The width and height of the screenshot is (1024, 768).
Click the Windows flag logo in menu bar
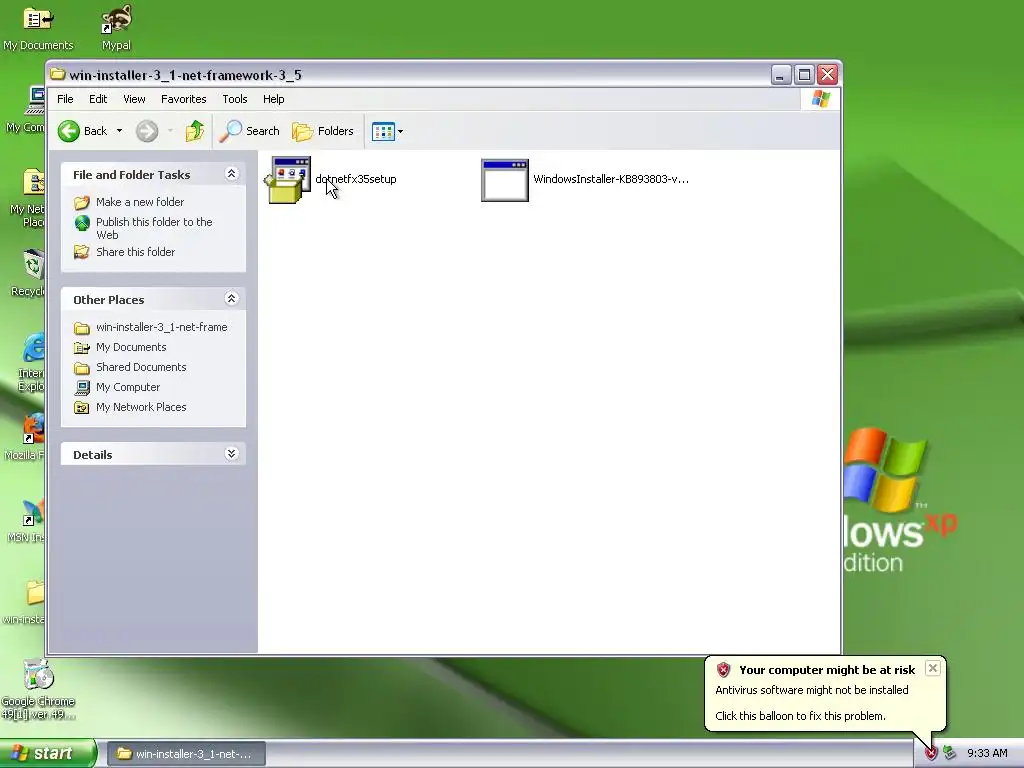[820, 99]
